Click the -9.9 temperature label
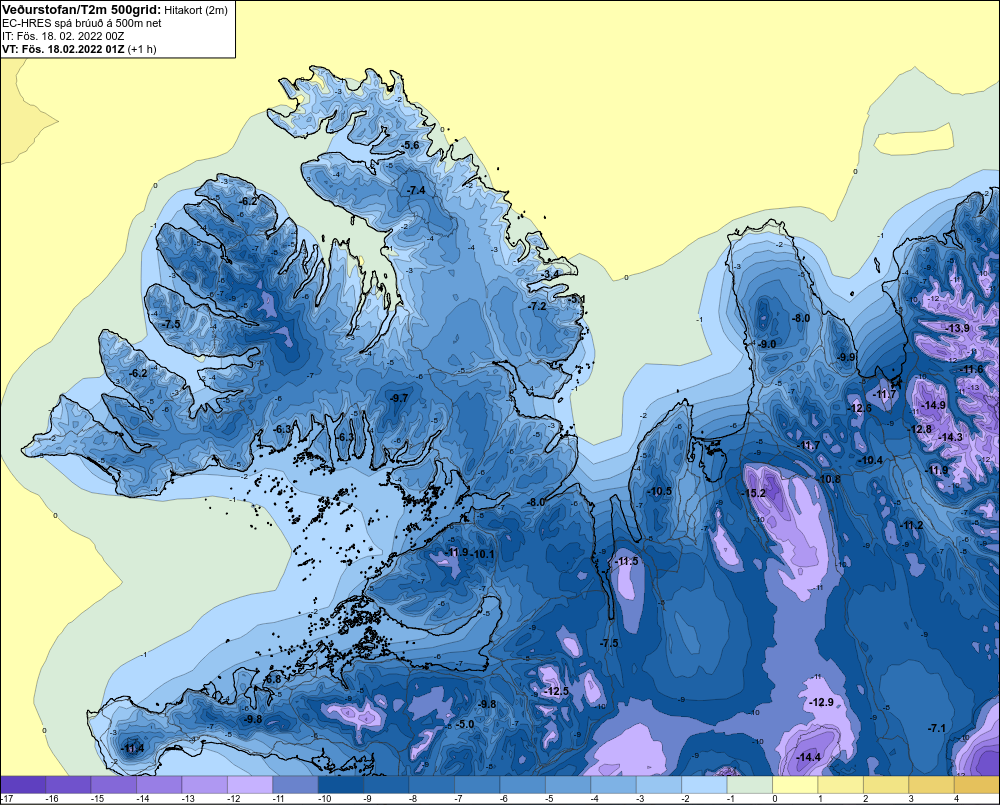The image size is (1000, 805). pos(846,357)
